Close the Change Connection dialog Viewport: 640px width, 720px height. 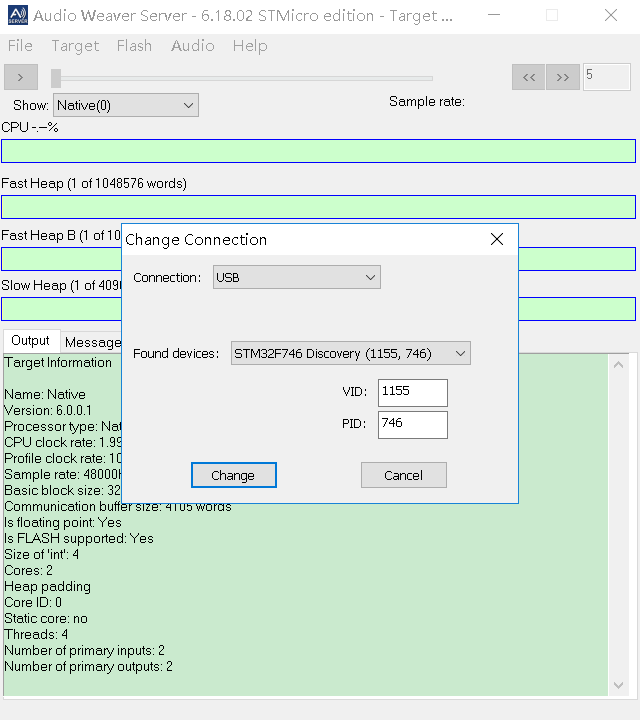[497, 239]
